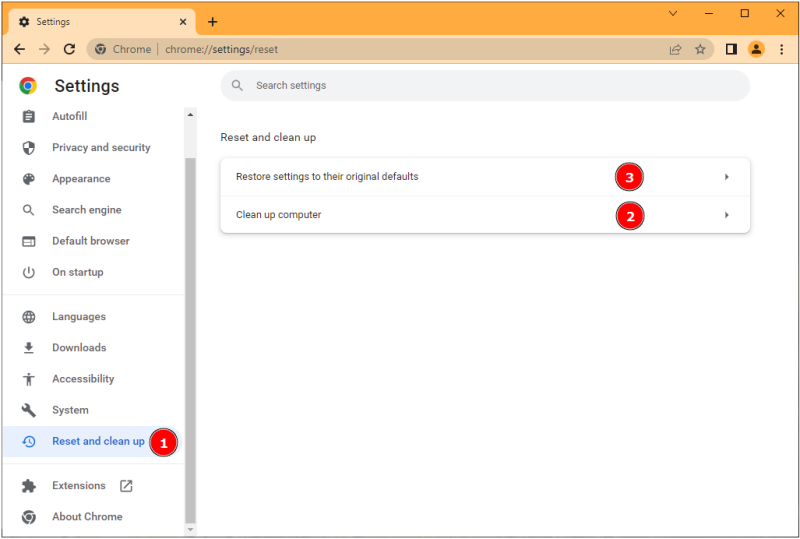
Task: Click the Privacy shield icon
Action: (x=29, y=148)
